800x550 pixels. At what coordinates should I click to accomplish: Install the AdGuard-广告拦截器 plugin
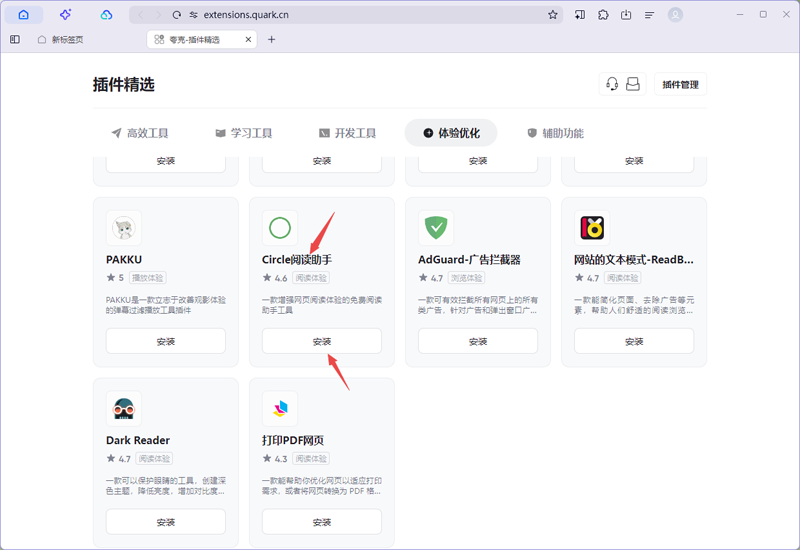point(478,341)
